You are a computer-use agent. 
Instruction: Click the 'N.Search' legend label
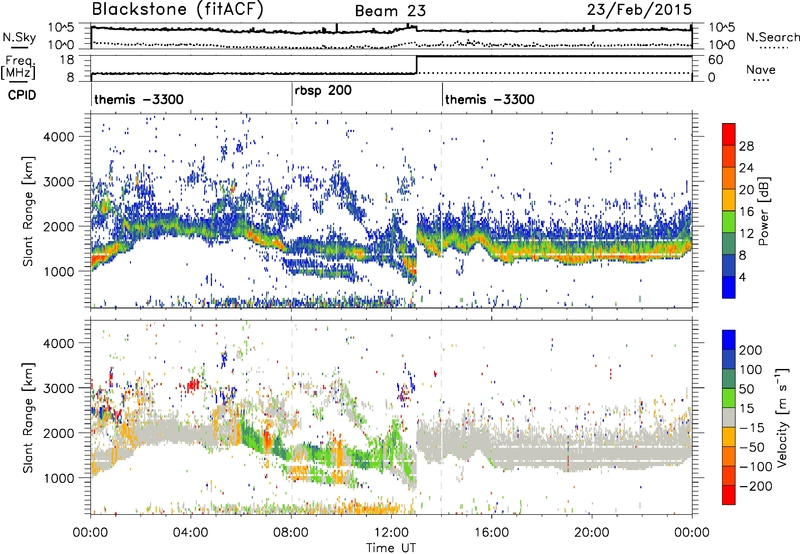coord(772,37)
